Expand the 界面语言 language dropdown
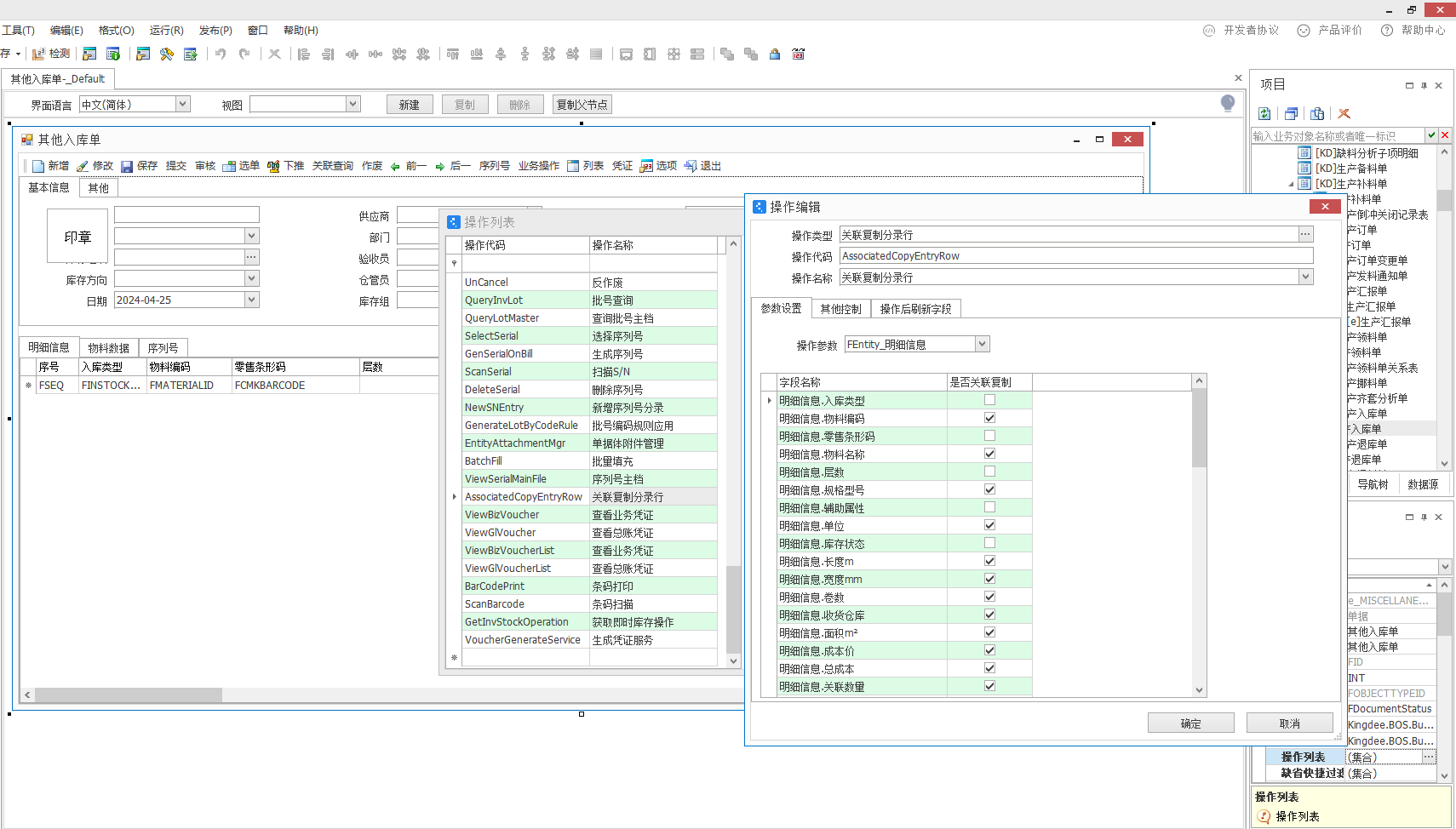The image size is (1456, 829). 182,104
